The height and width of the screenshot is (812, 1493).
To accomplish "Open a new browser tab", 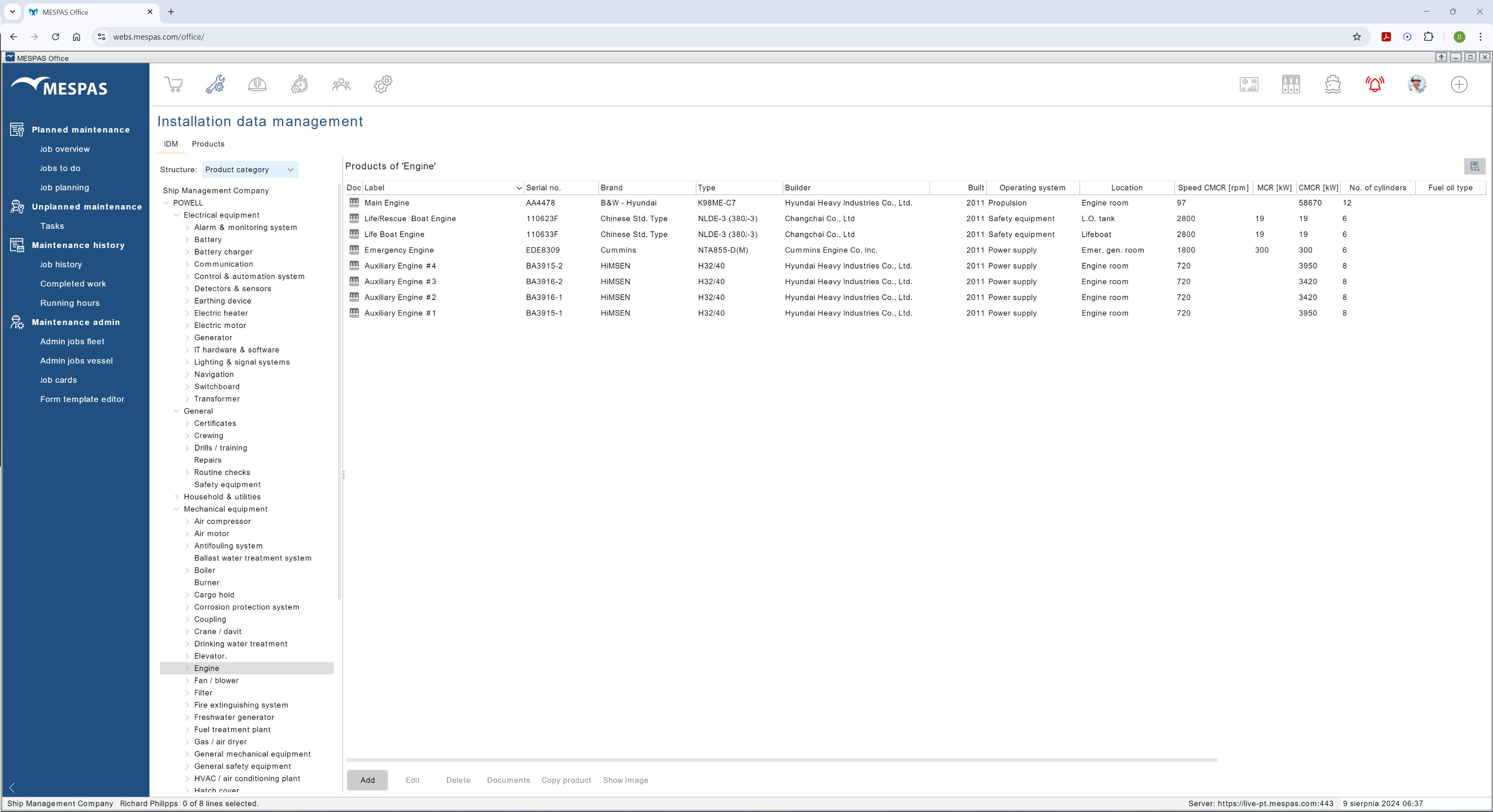I will (x=171, y=12).
